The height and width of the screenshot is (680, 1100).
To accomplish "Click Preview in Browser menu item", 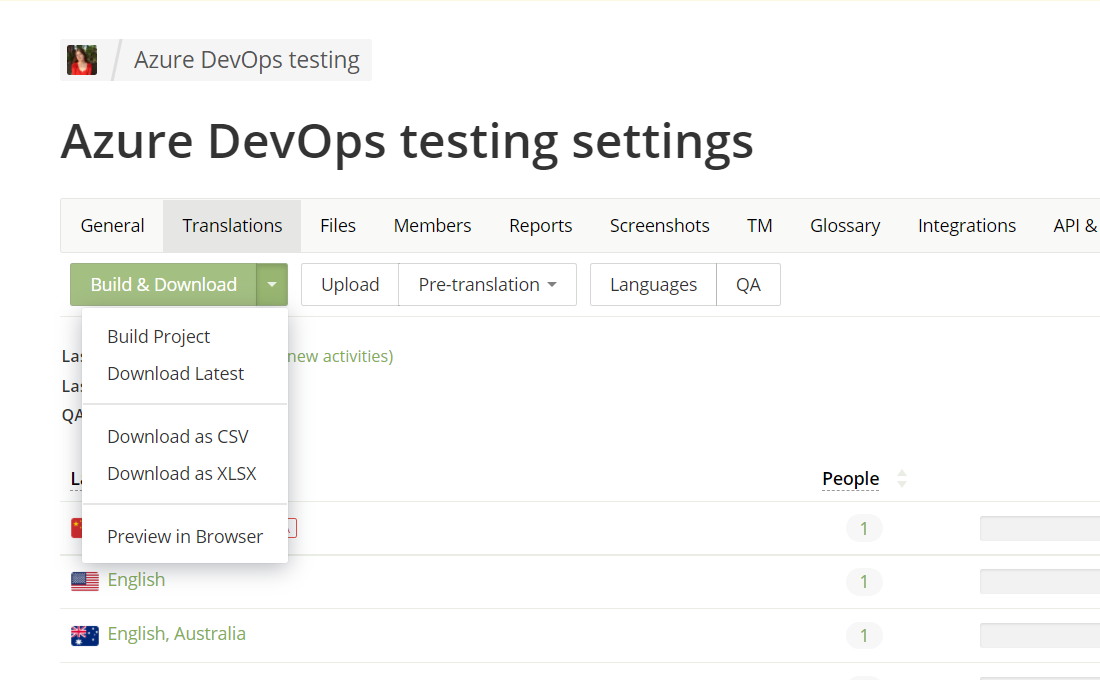I will (185, 537).
